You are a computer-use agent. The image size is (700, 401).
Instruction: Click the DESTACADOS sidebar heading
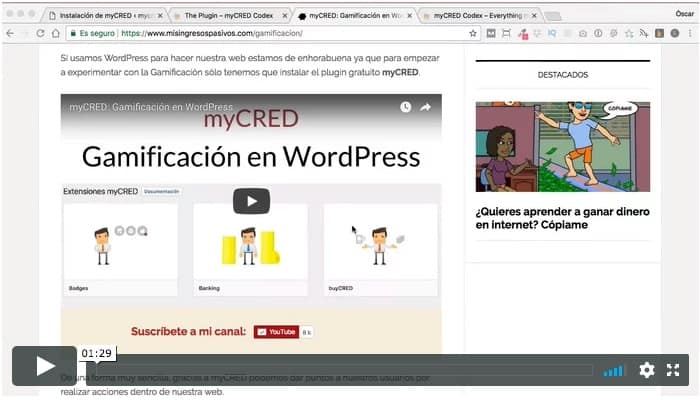562,75
